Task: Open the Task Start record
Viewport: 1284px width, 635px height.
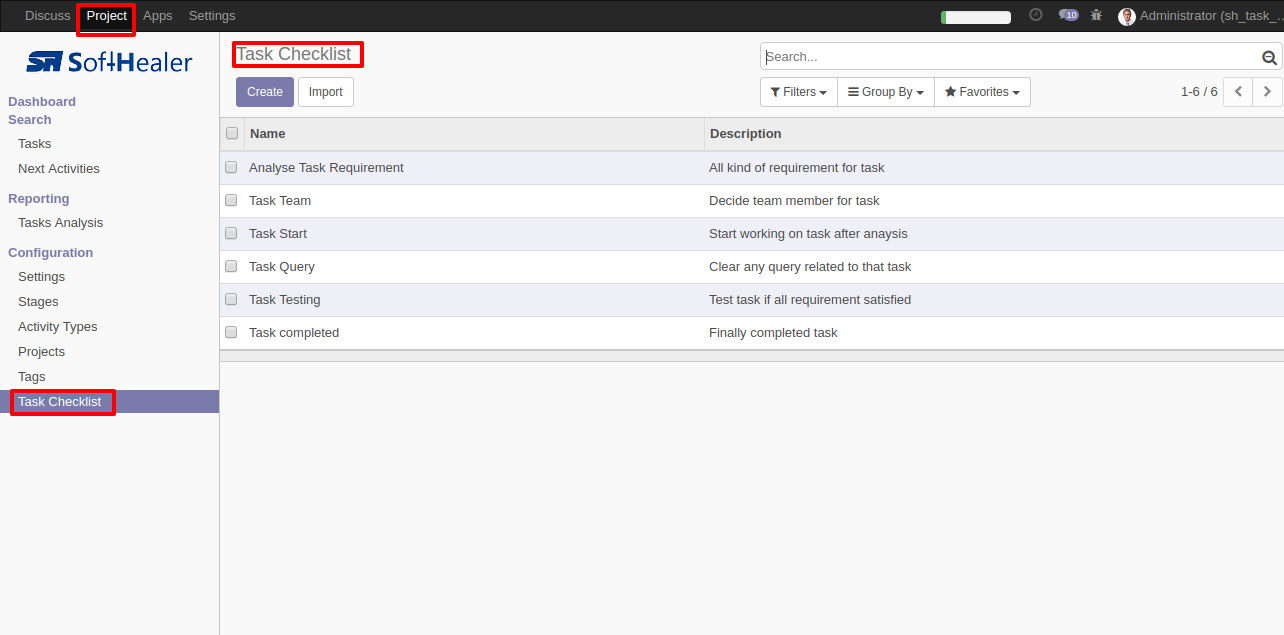Action: [x=278, y=234]
